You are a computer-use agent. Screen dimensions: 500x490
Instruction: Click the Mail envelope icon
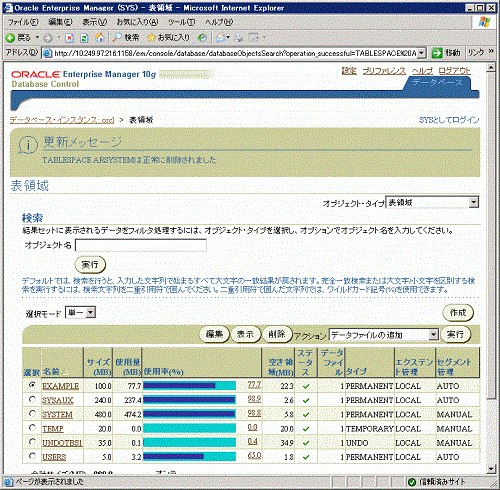tap(220, 38)
